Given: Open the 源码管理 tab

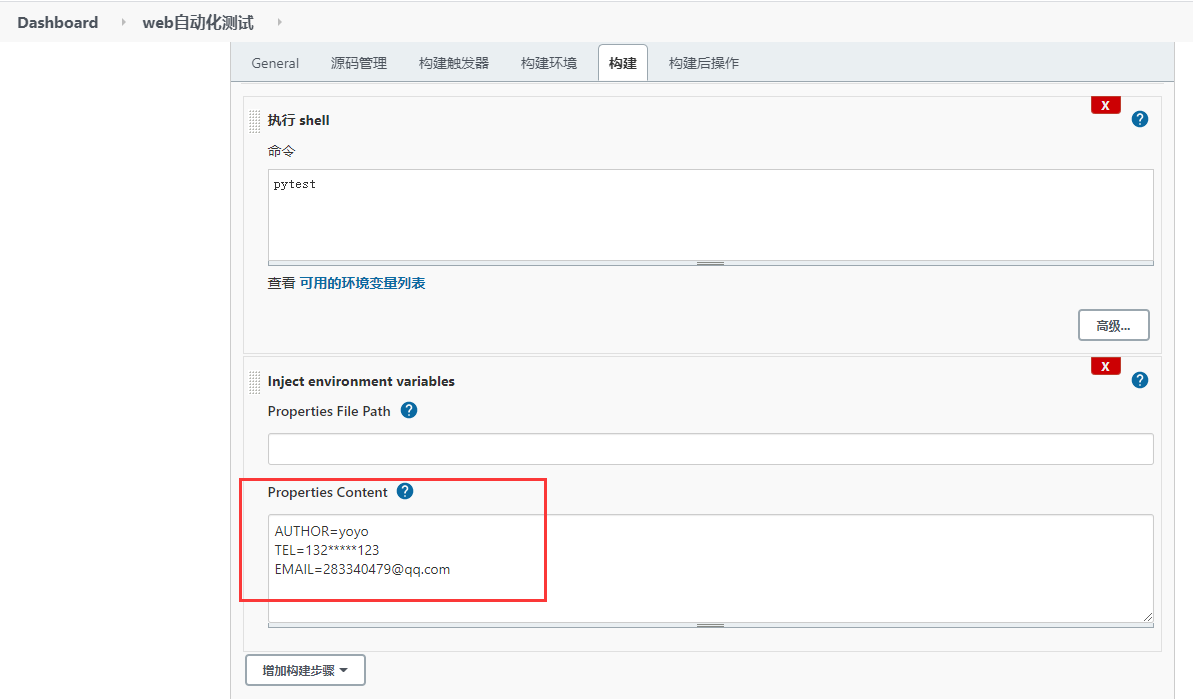Looking at the screenshot, I should [358, 62].
